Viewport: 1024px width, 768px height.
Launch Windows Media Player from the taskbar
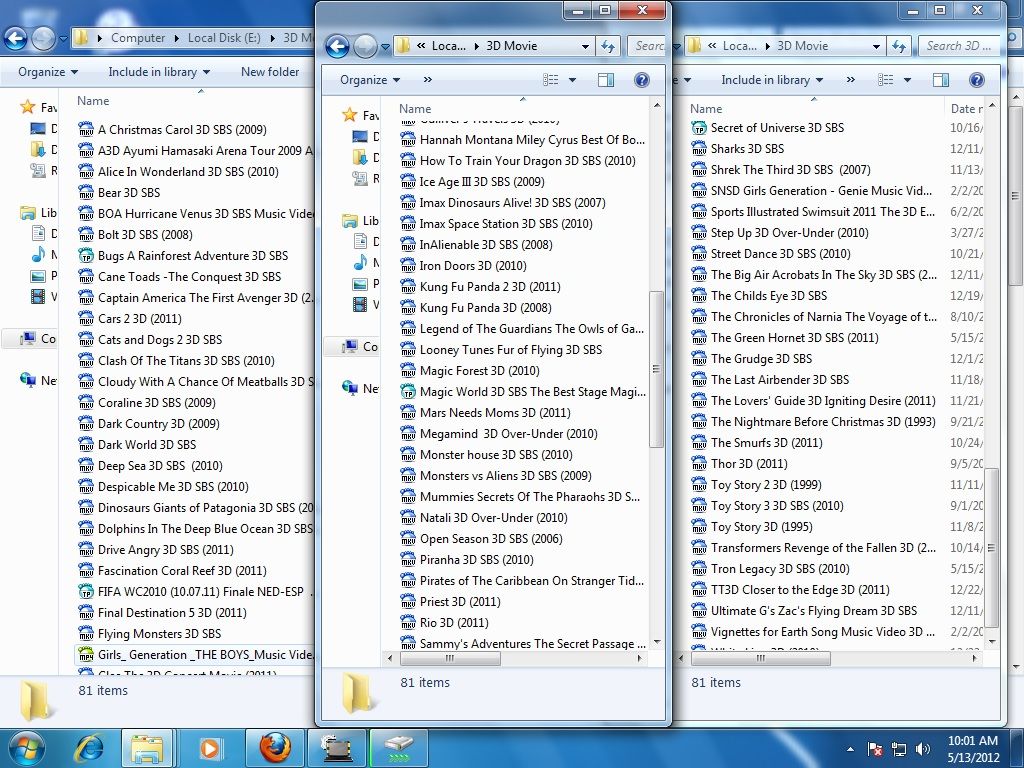[x=210, y=748]
